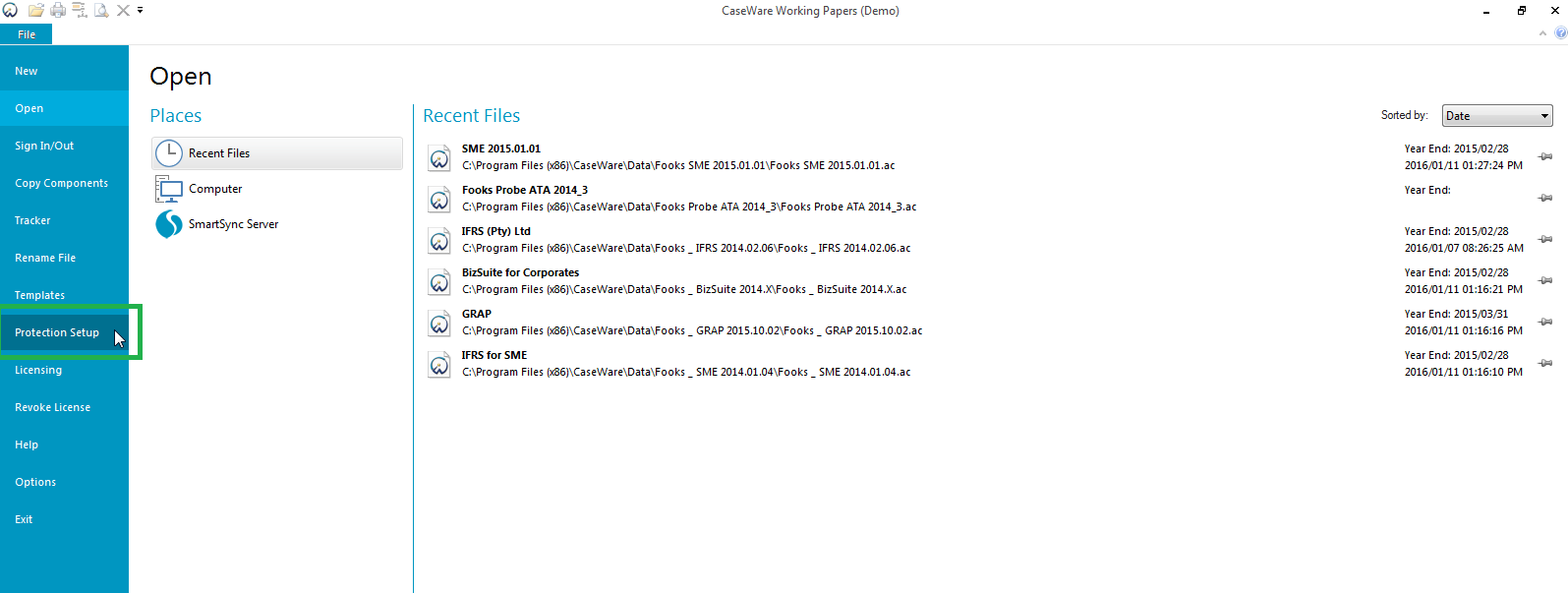The width and height of the screenshot is (1568, 593).
Task: Click Year End: 2015/03/31 on GRAP row
Action: [1457, 315]
